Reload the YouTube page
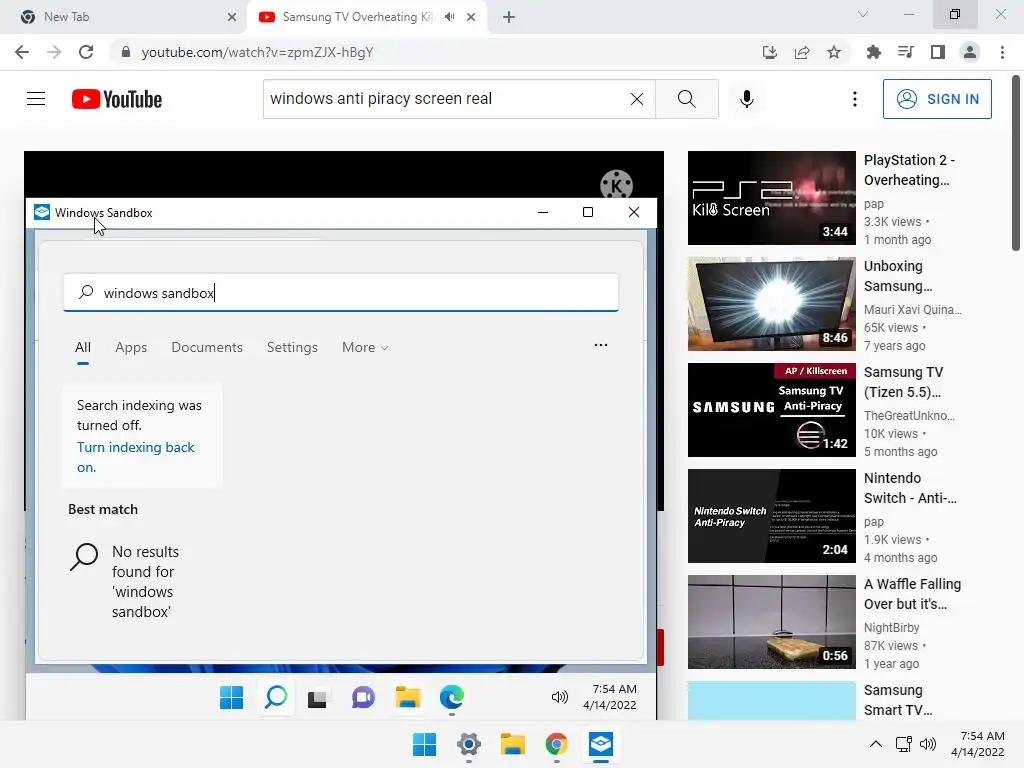 point(86,52)
